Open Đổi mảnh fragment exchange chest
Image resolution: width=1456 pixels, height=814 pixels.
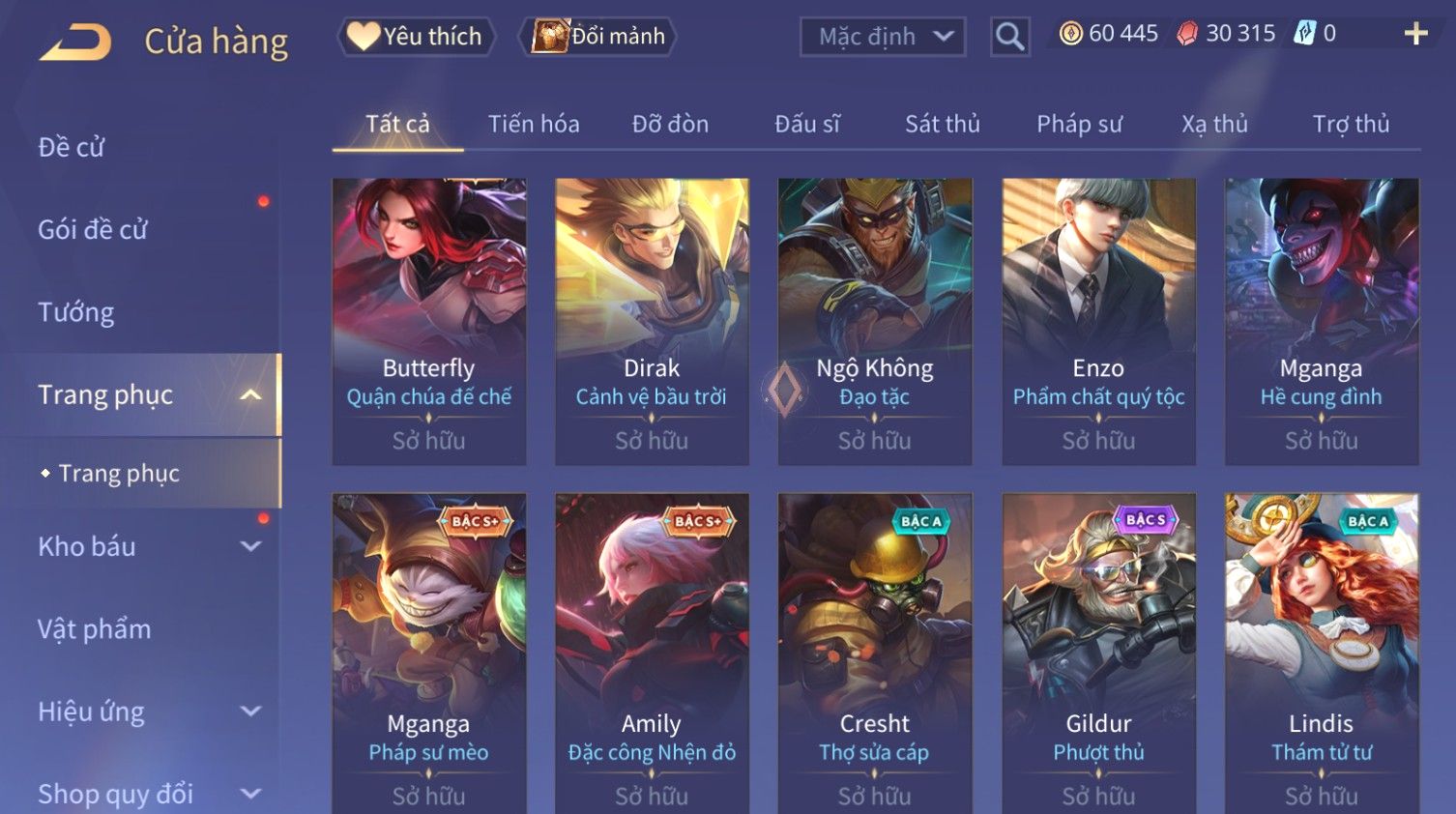pyautogui.click(x=597, y=37)
